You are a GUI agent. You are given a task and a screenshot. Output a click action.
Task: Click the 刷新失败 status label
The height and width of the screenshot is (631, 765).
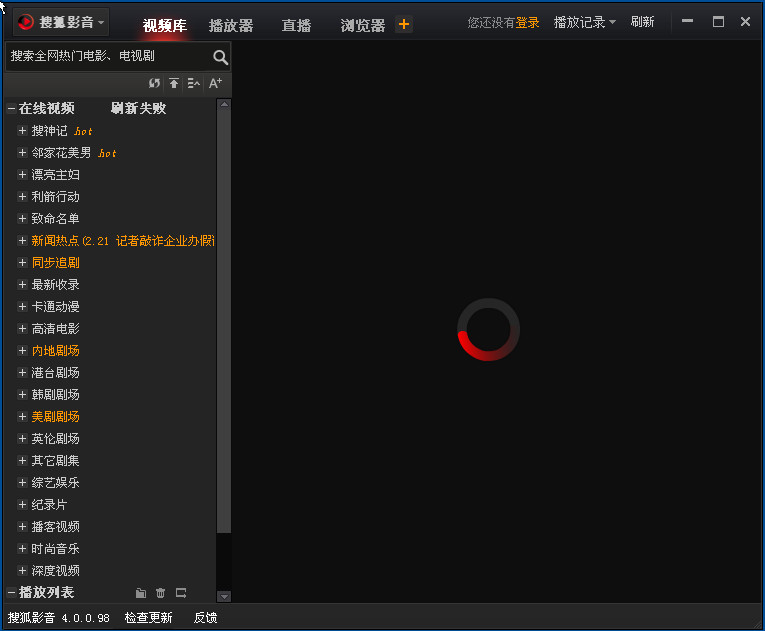pos(138,108)
